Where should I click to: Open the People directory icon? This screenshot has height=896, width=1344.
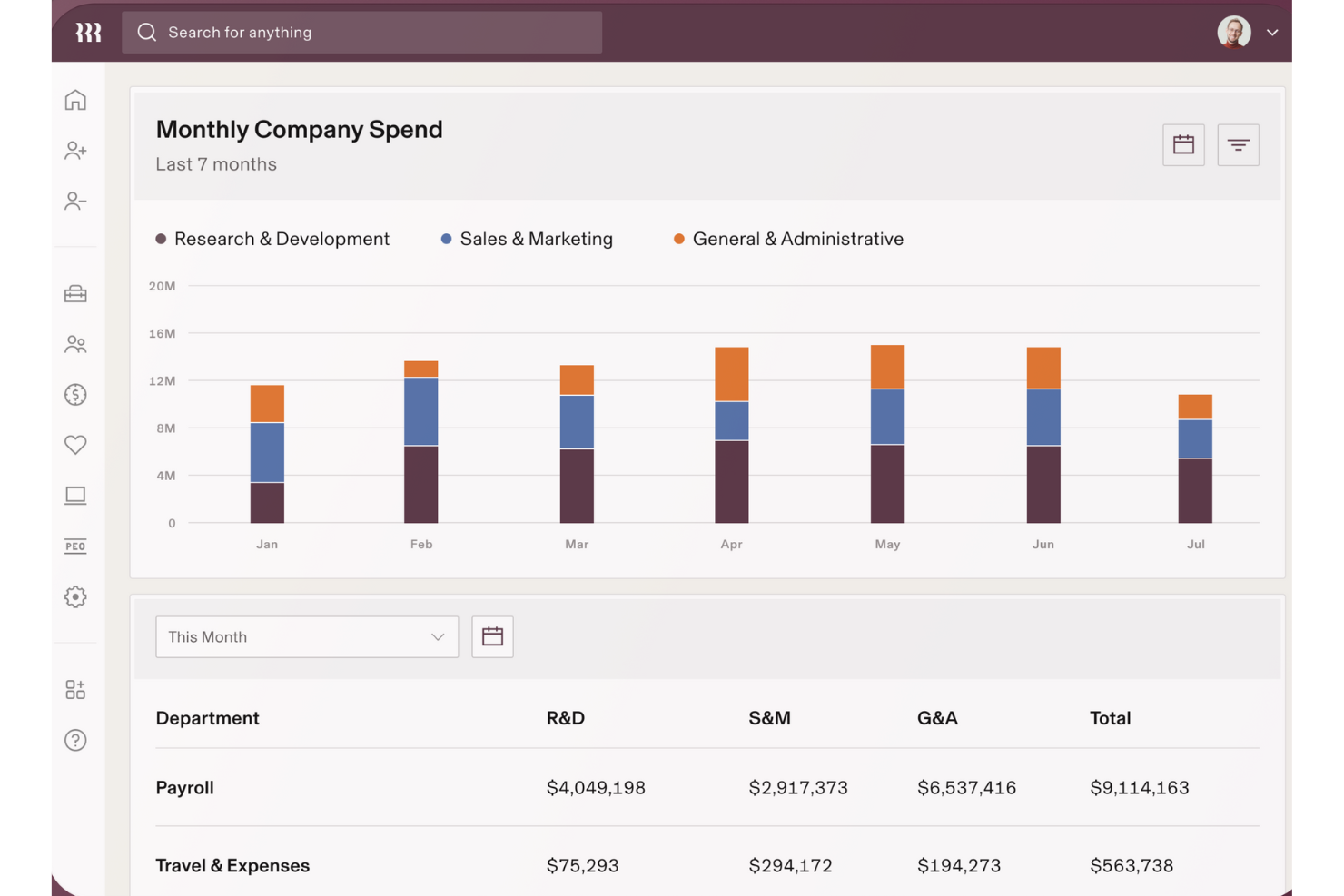tap(75, 344)
